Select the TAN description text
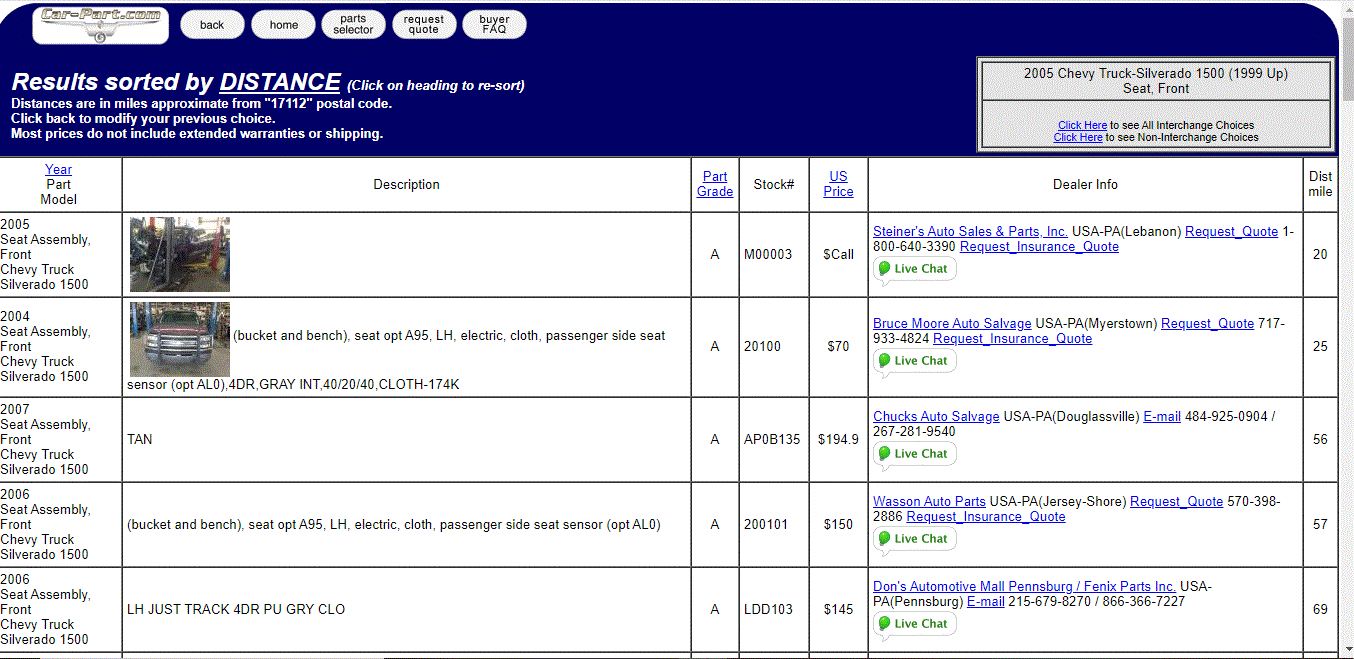 (x=140, y=439)
